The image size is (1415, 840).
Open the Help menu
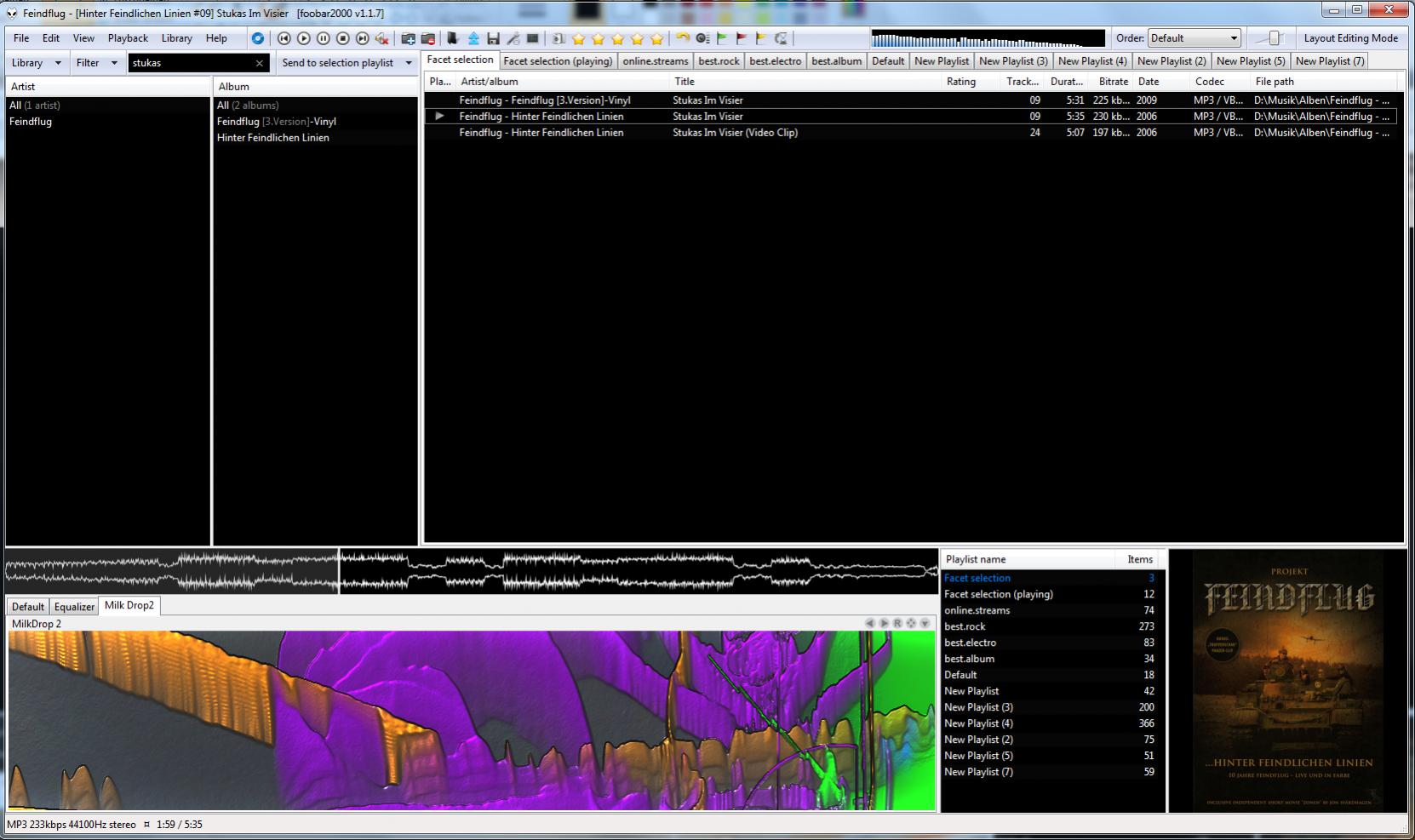tap(216, 38)
